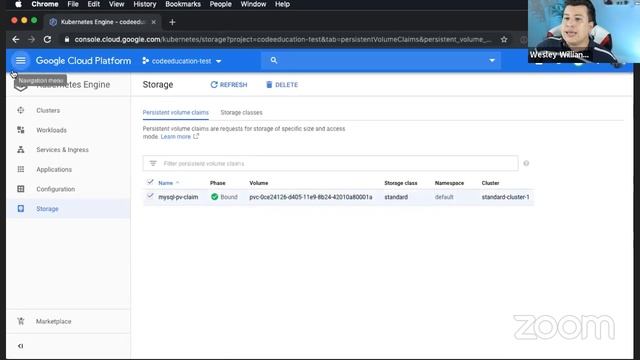This screenshot has width=640, height=360.
Task: Close the Kubernetes Engine browser tab
Action: 153,22
